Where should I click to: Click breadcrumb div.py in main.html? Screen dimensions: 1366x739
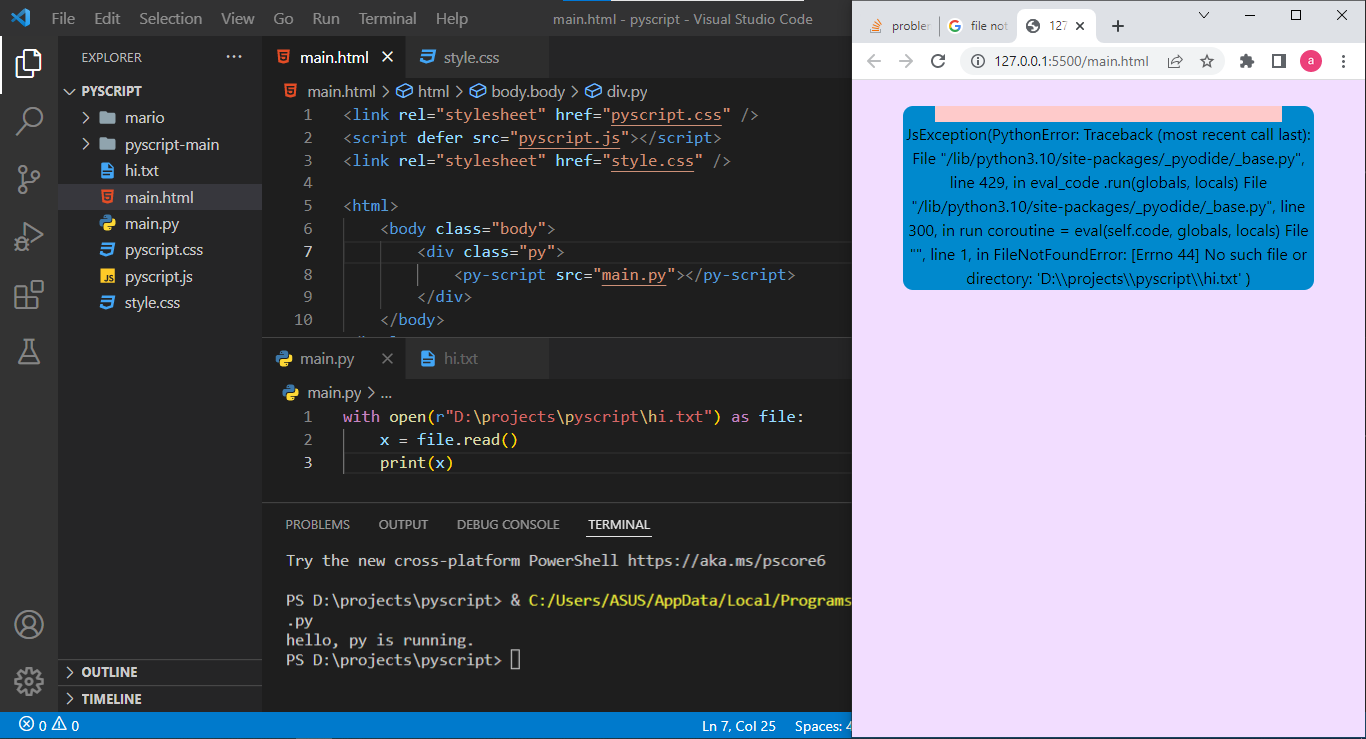(x=615, y=91)
